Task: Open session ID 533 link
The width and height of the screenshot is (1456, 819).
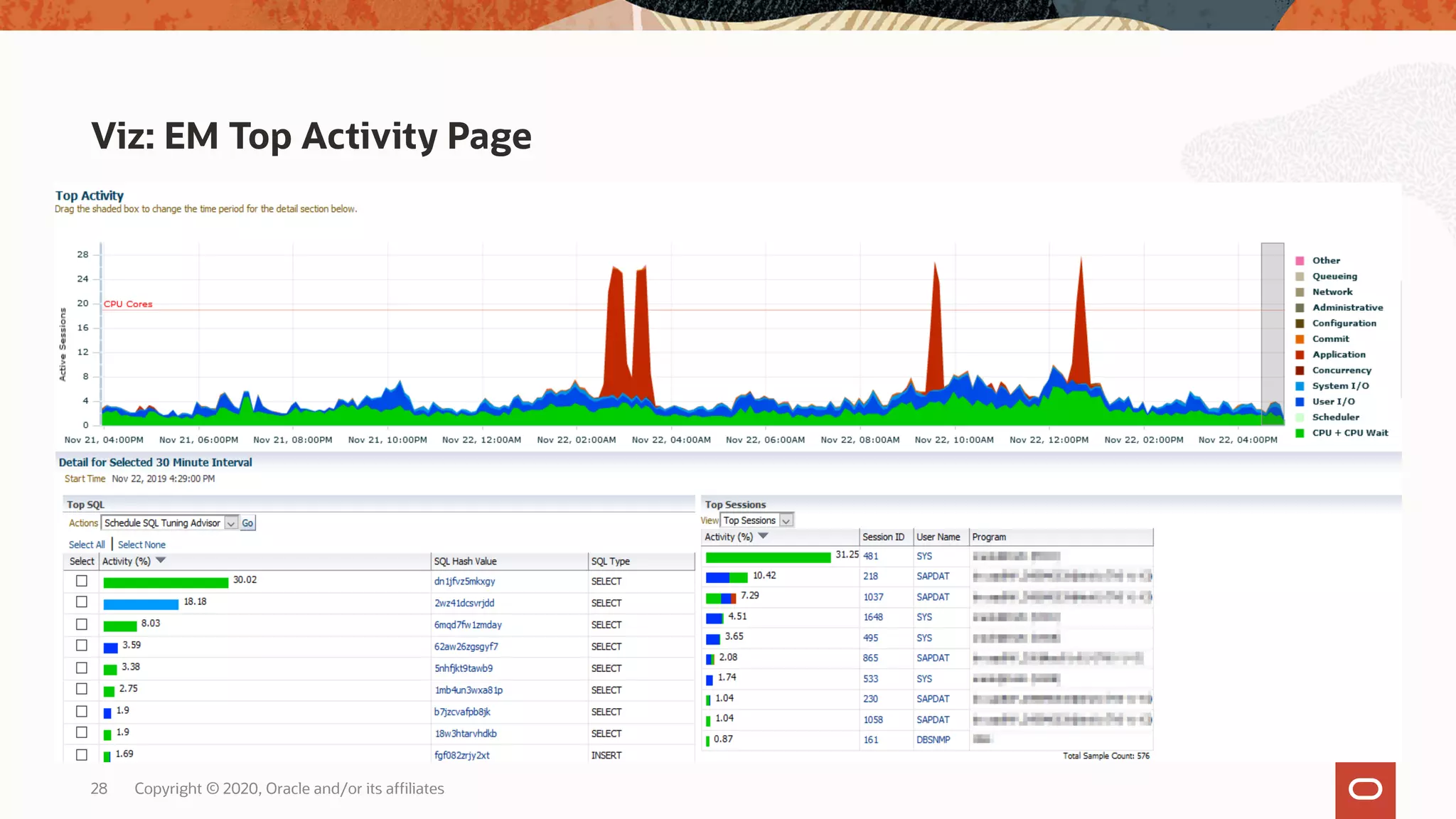Action: [871, 679]
